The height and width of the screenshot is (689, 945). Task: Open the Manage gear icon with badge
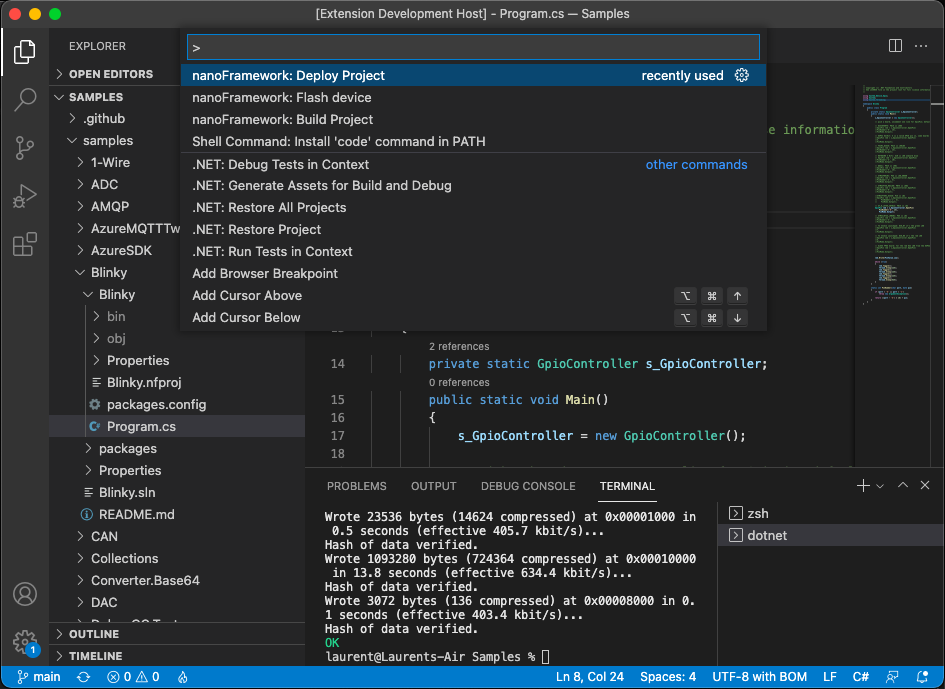point(25,642)
